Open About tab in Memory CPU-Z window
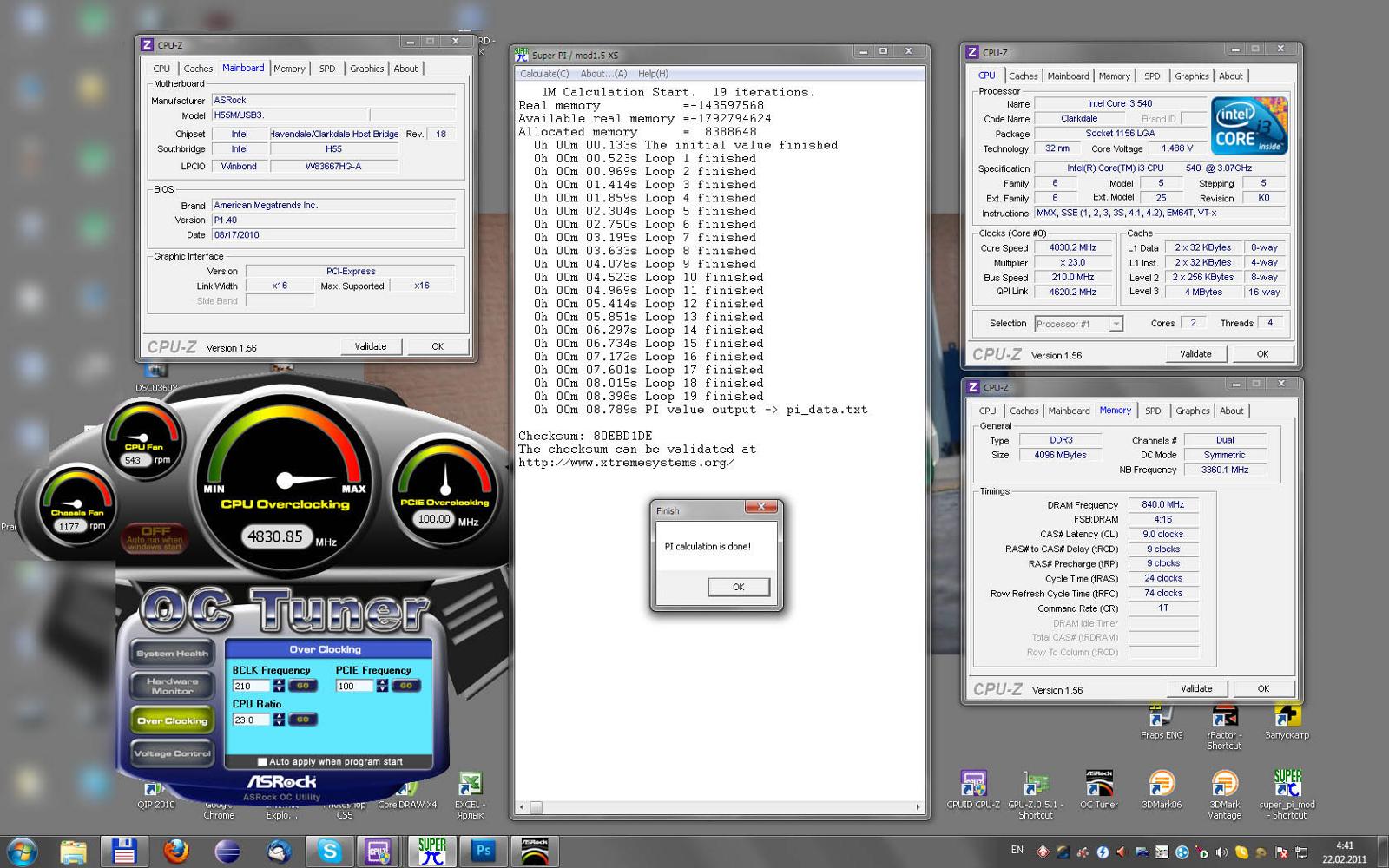 click(x=1231, y=411)
